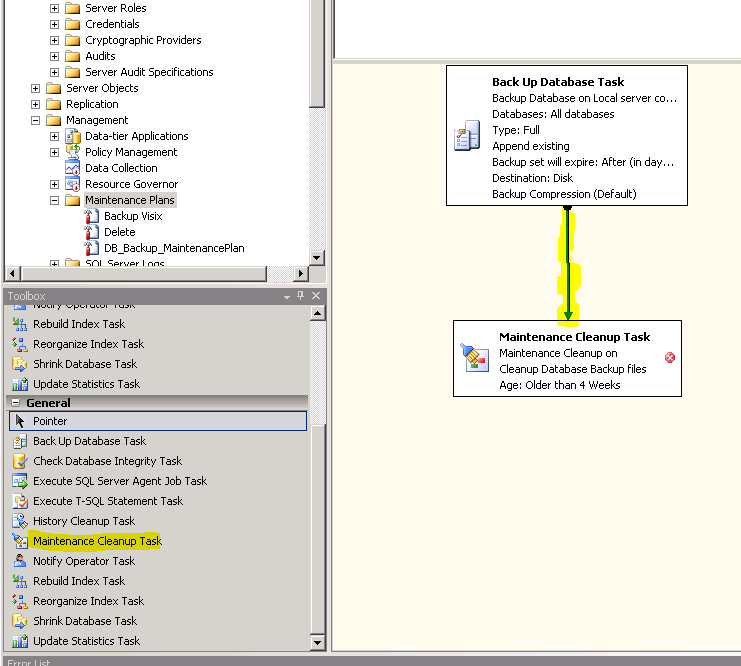Screen dimensions: 741x666
Task: Click the red error icon on cleanup task
Action: [670, 358]
